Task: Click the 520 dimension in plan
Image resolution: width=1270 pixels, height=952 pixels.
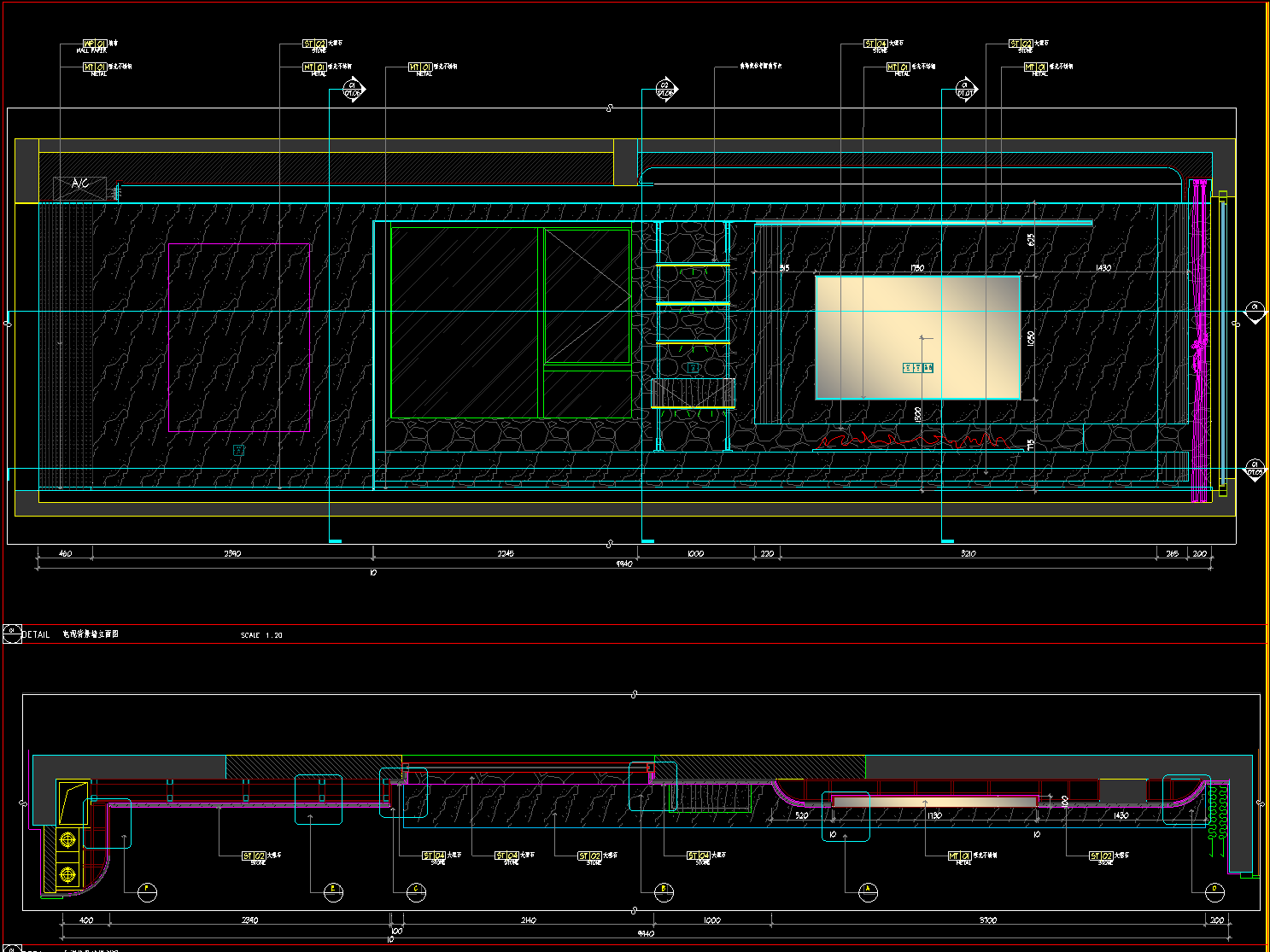Action: [802, 815]
